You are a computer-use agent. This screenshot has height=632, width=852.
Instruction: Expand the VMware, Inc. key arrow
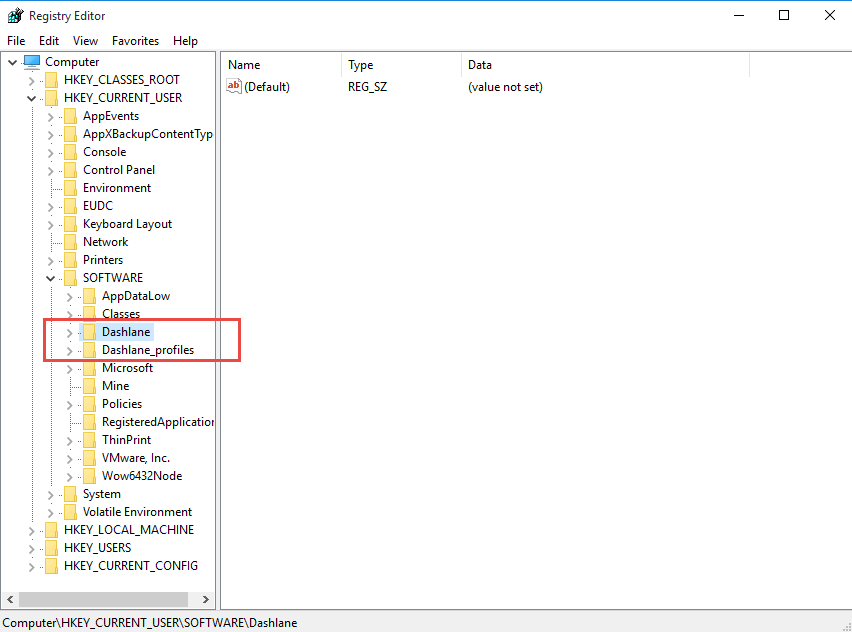click(x=69, y=458)
